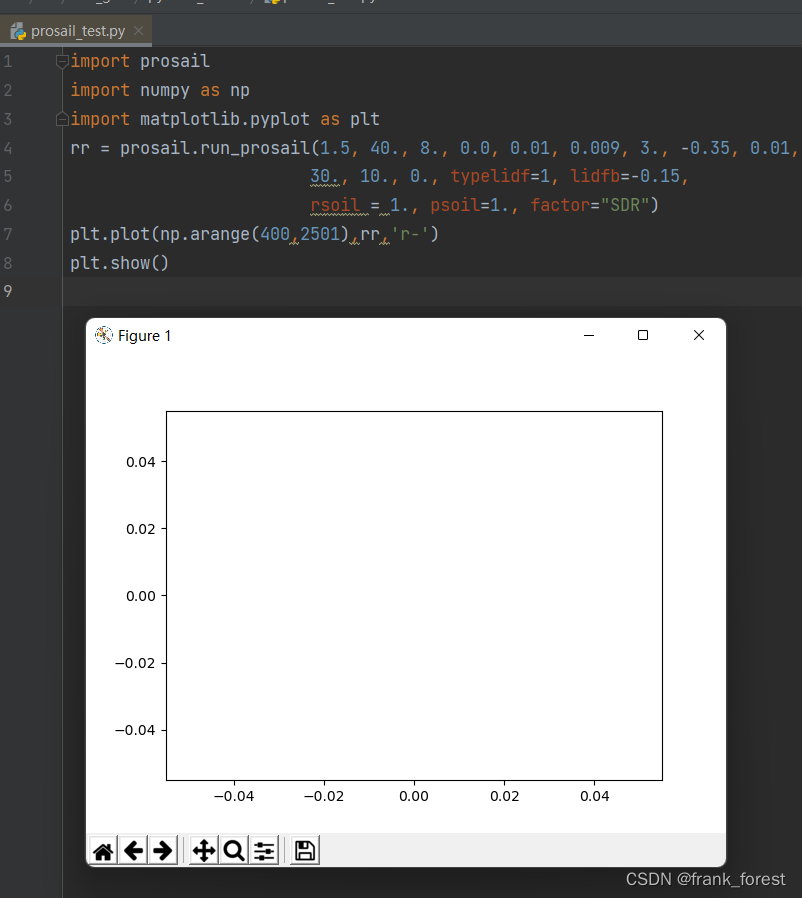Image resolution: width=802 pixels, height=898 pixels.
Task: Go forward to next plot view
Action: [x=163, y=850]
